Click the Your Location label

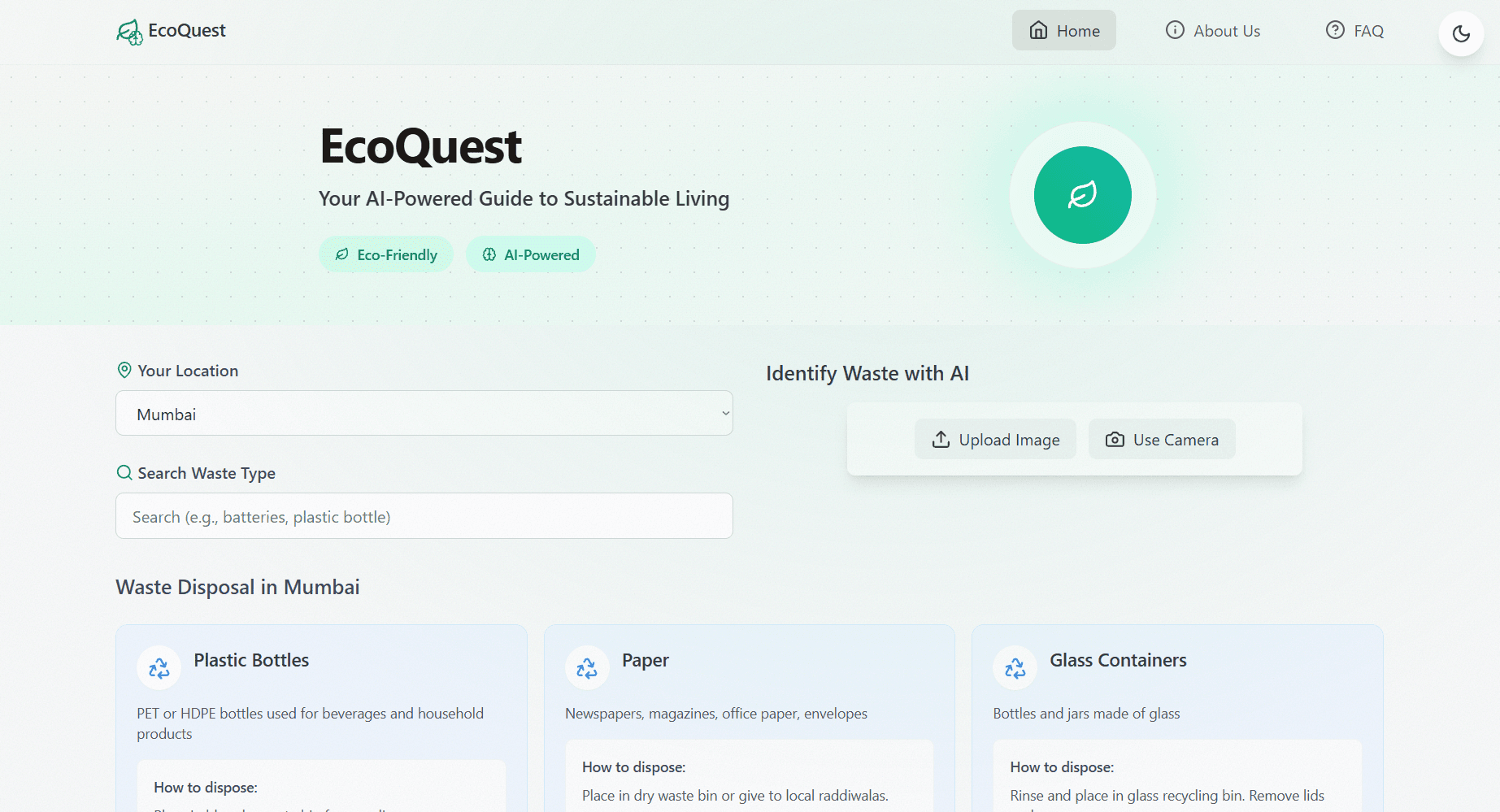[x=188, y=371]
